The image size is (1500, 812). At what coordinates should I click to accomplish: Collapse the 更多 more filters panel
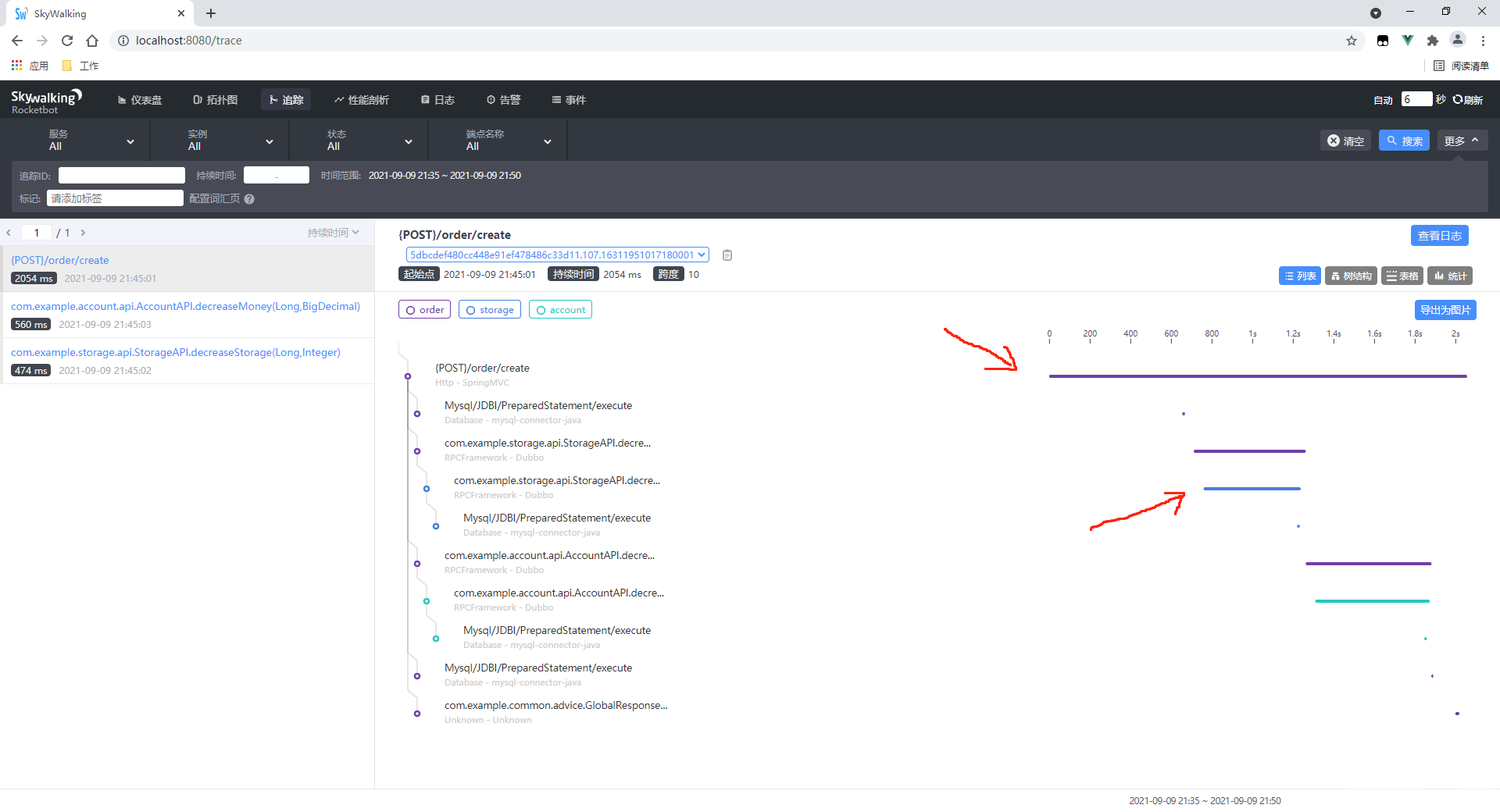point(1462,141)
